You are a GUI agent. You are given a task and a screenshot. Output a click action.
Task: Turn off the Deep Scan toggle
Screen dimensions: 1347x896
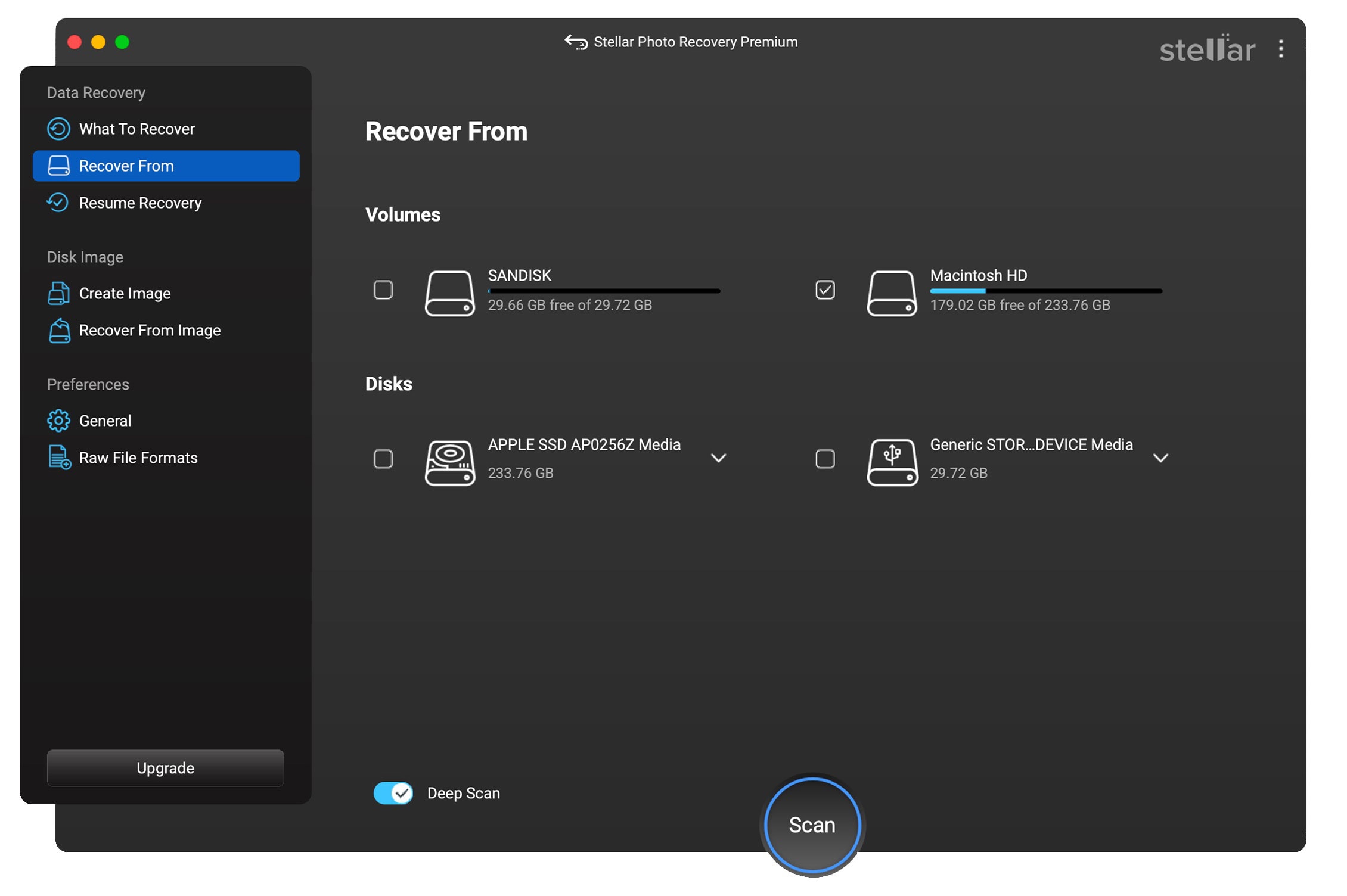pos(393,793)
